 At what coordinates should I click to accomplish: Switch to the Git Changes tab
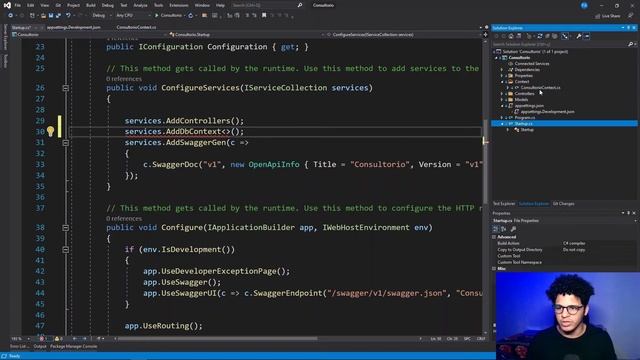pyautogui.click(x=563, y=204)
